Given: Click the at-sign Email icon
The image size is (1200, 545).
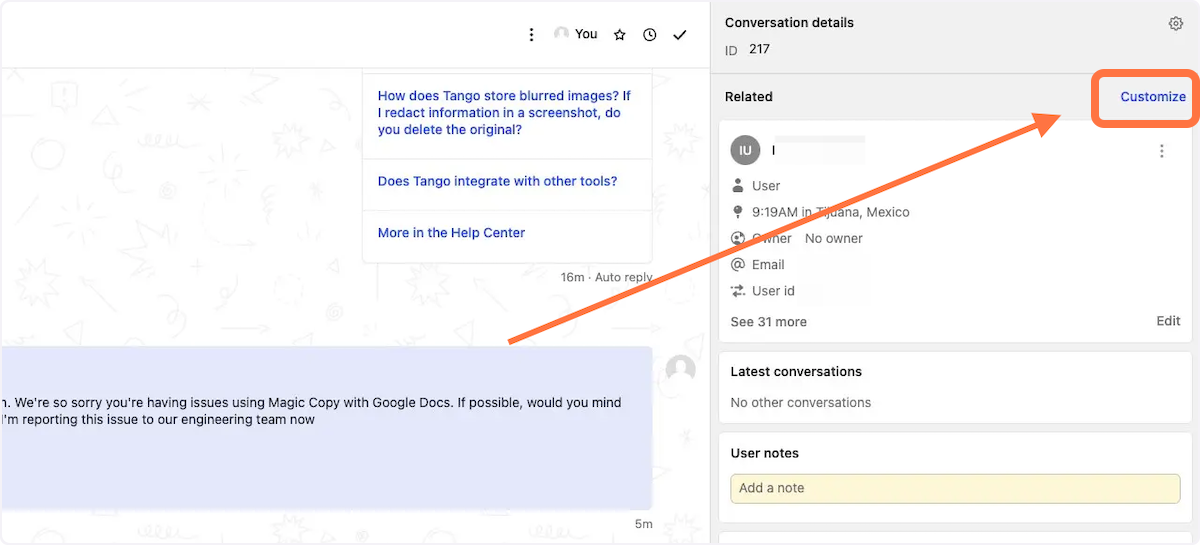Looking at the screenshot, I should click(738, 265).
